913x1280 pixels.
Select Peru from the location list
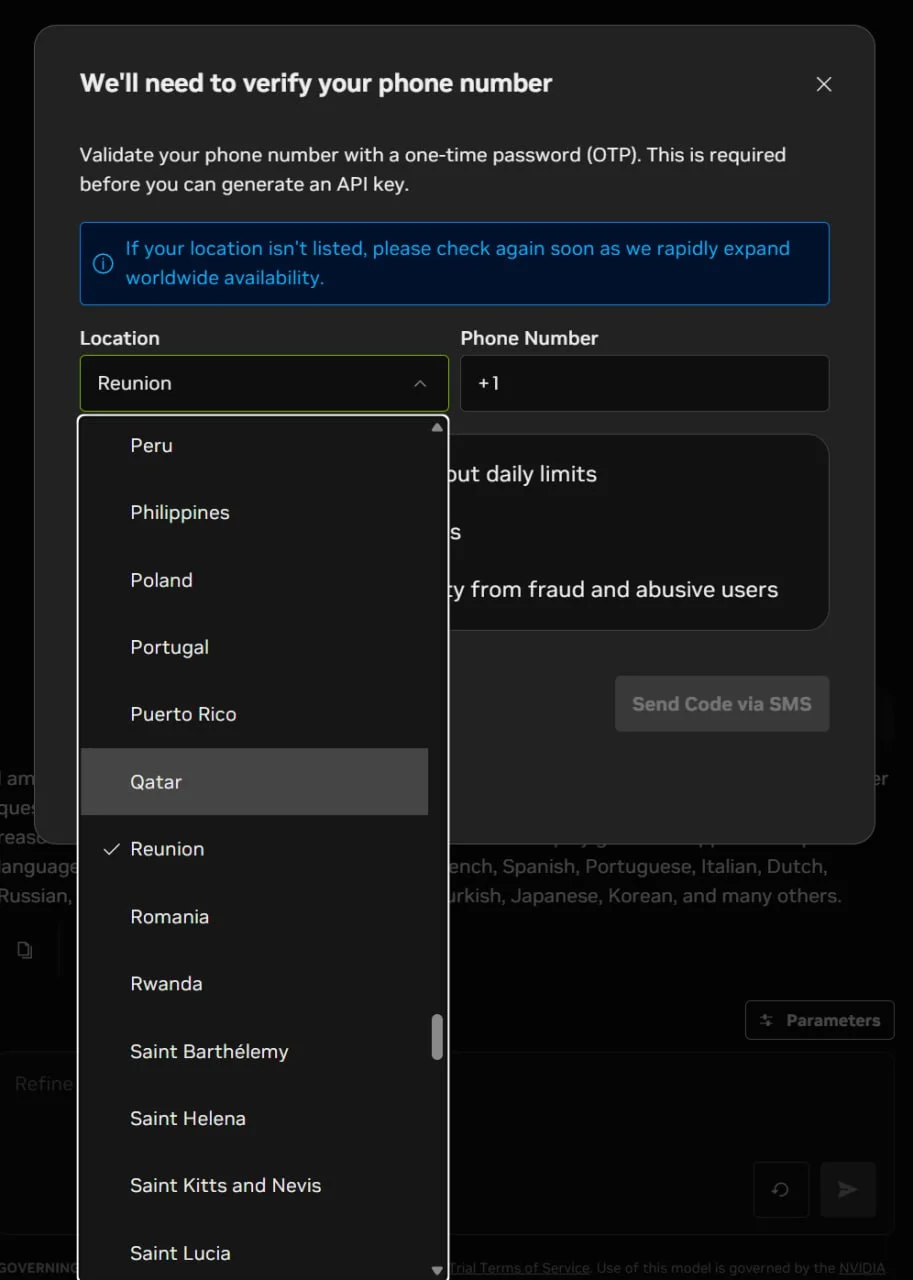(152, 446)
